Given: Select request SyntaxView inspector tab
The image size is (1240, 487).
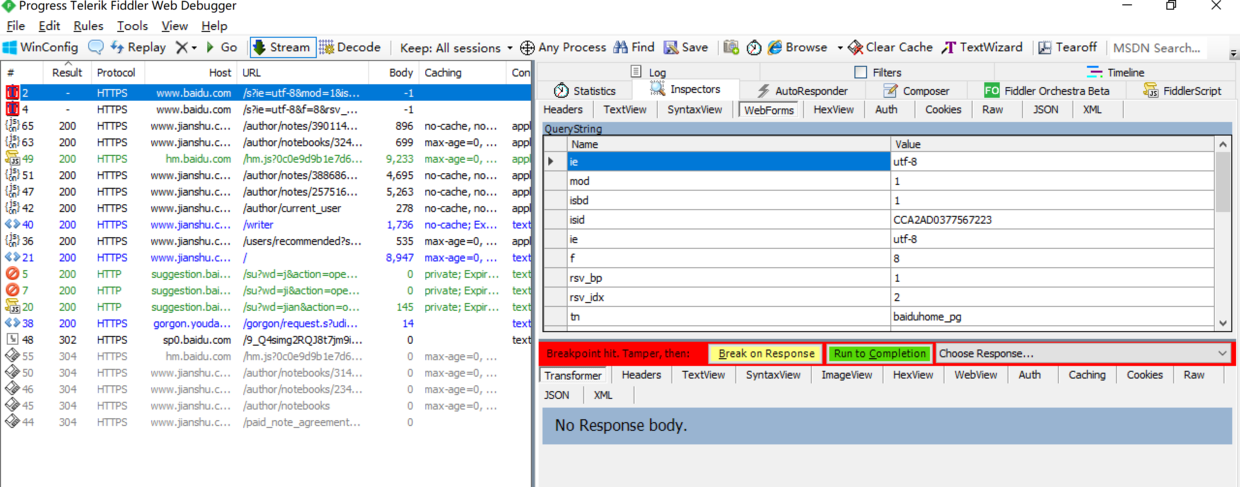Looking at the screenshot, I should [x=695, y=110].
